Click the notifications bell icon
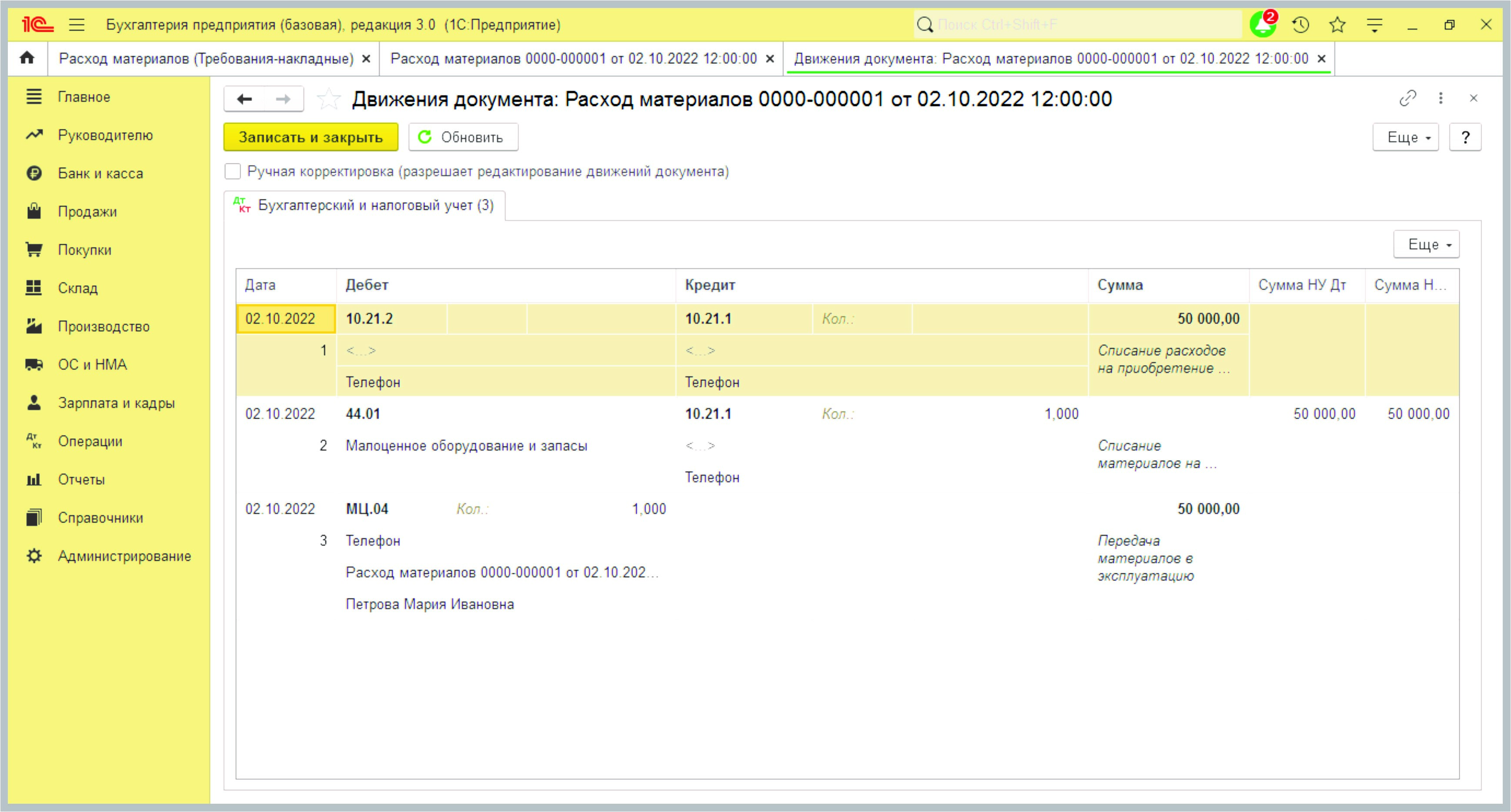Viewport: 1511px width, 812px height. click(x=1262, y=25)
